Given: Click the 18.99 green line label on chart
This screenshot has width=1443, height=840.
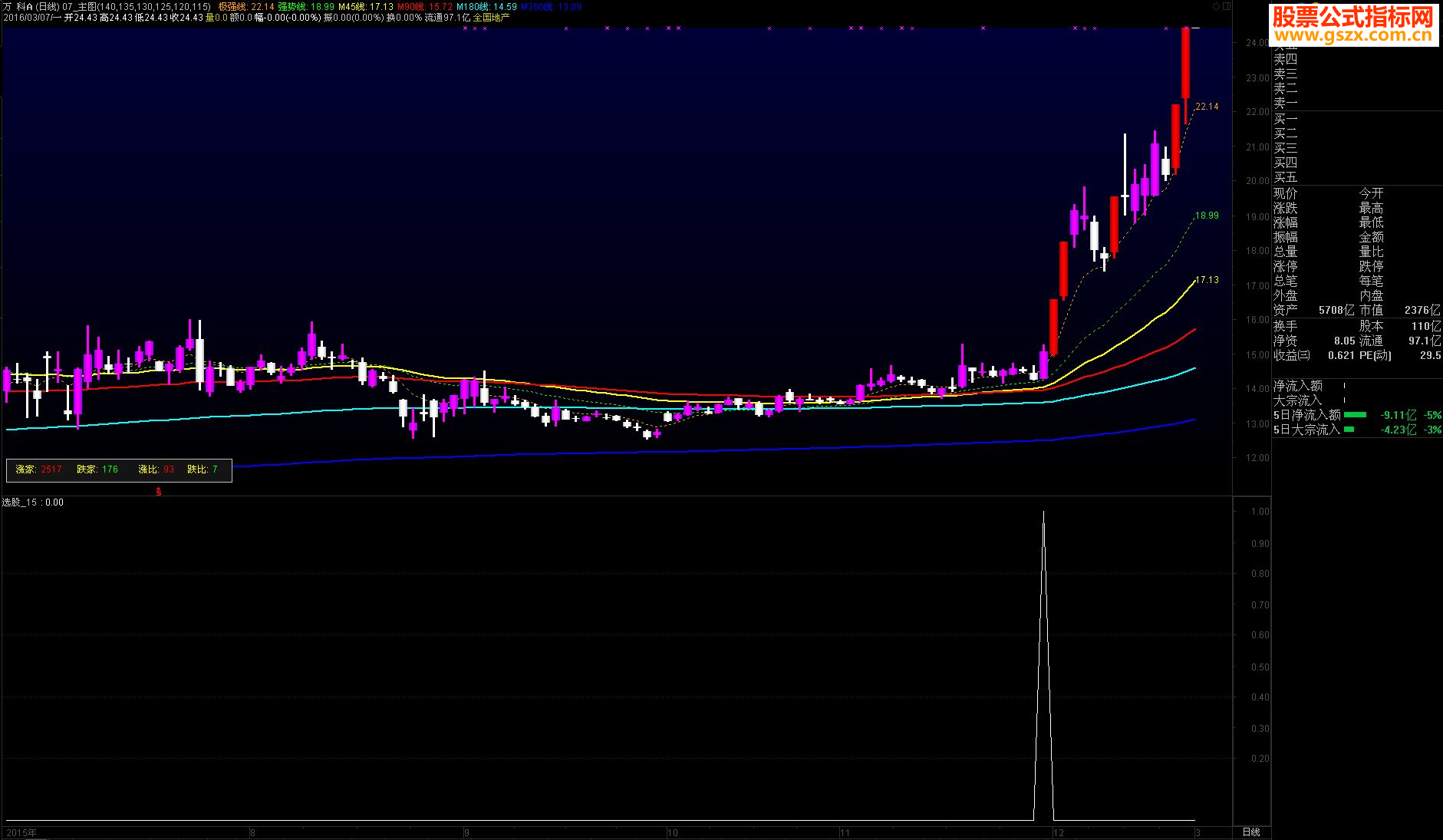Looking at the screenshot, I should pos(1207,216).
